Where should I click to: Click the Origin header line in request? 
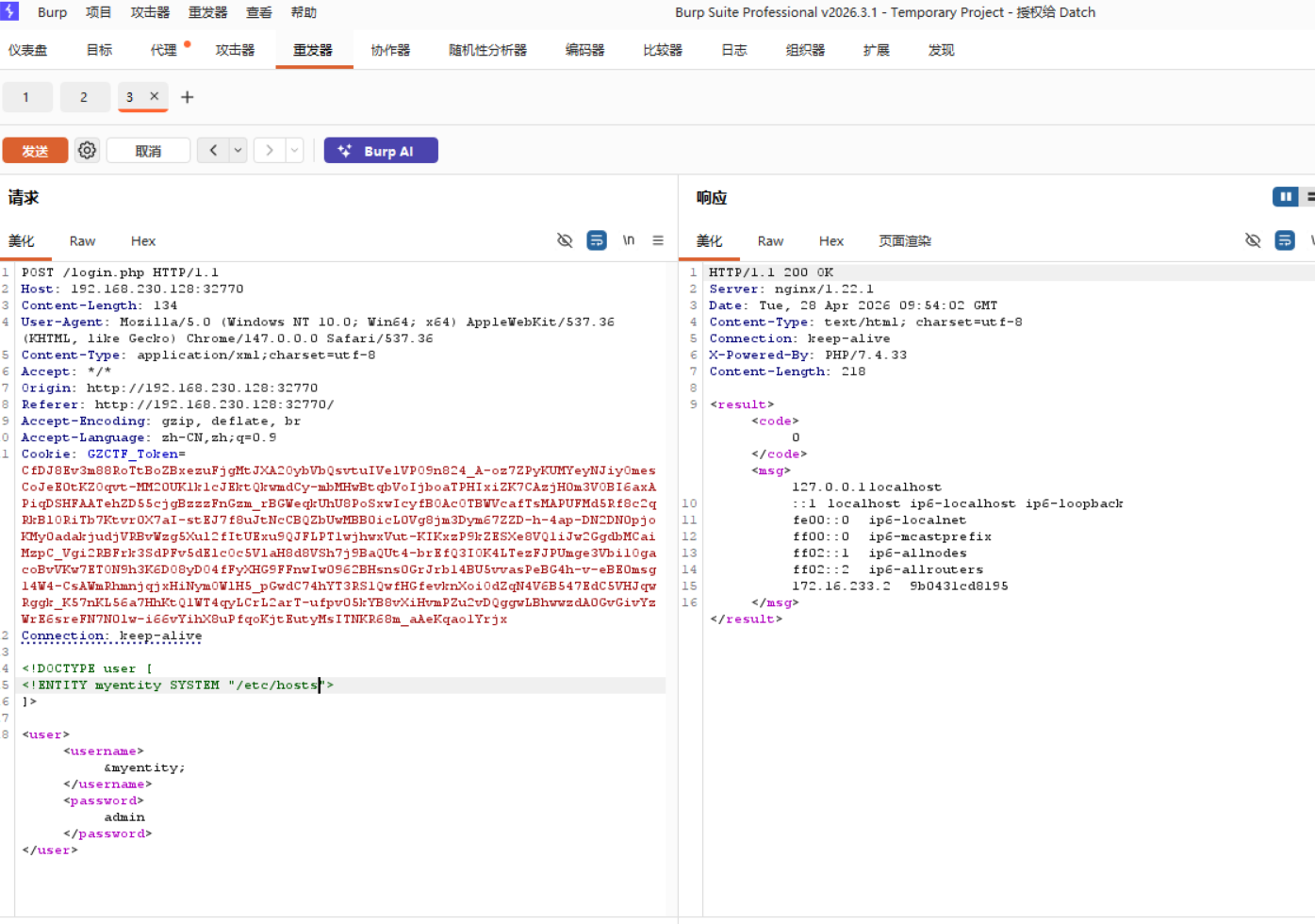[170, 388]
